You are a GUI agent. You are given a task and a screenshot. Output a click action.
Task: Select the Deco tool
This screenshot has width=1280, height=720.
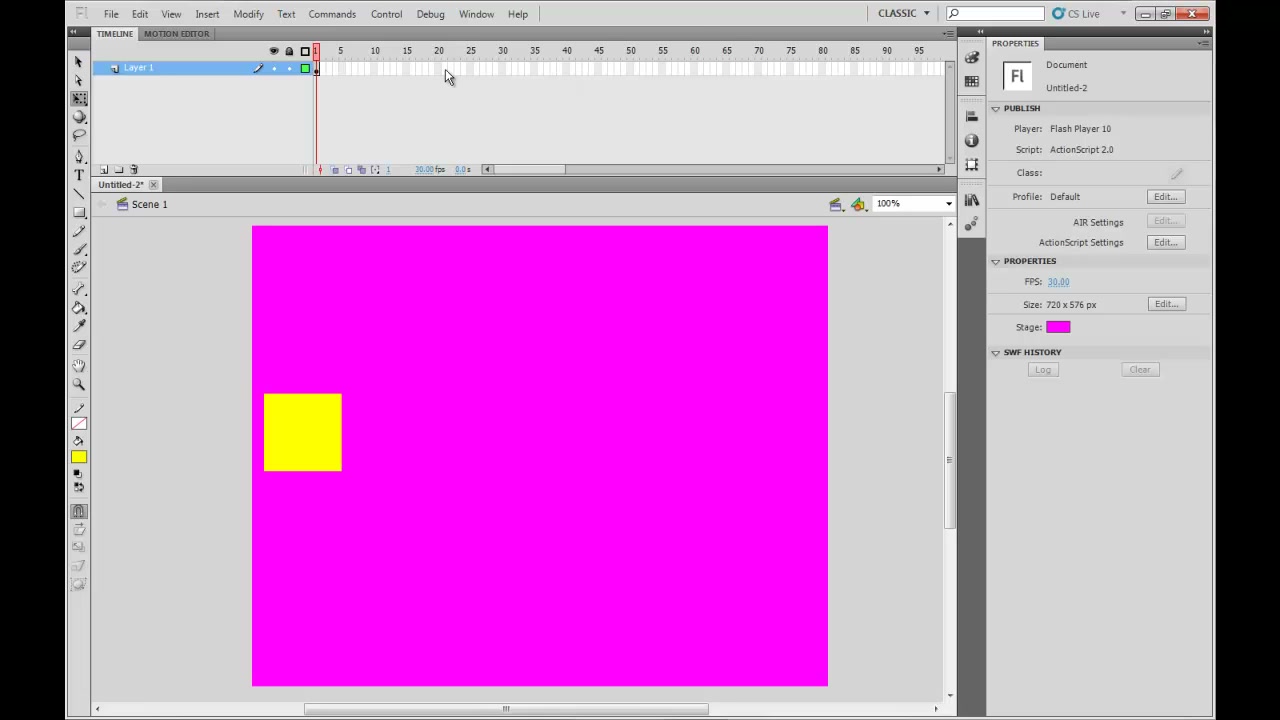click(79, 267)
